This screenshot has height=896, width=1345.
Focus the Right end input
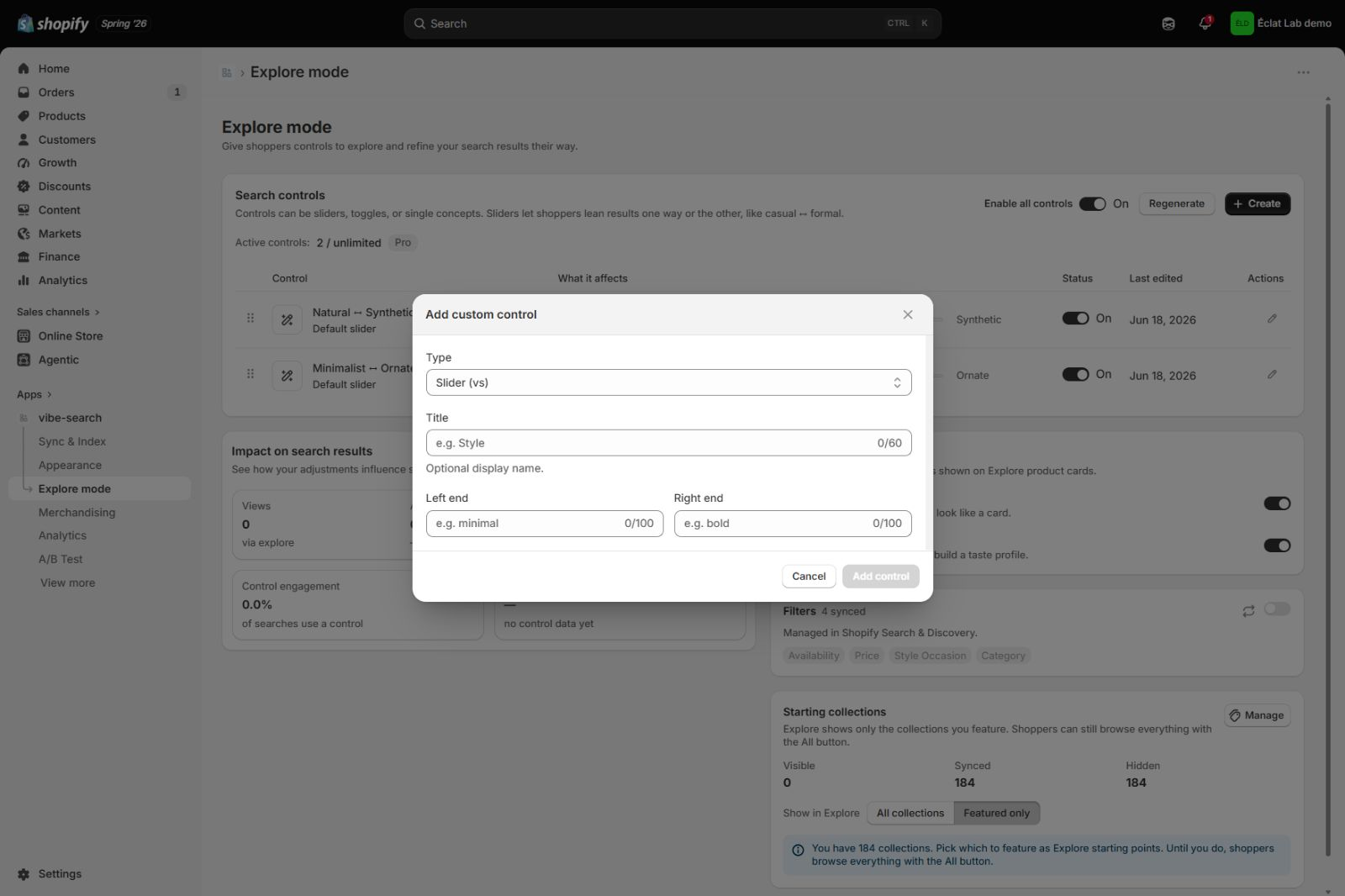coord(793,523)
